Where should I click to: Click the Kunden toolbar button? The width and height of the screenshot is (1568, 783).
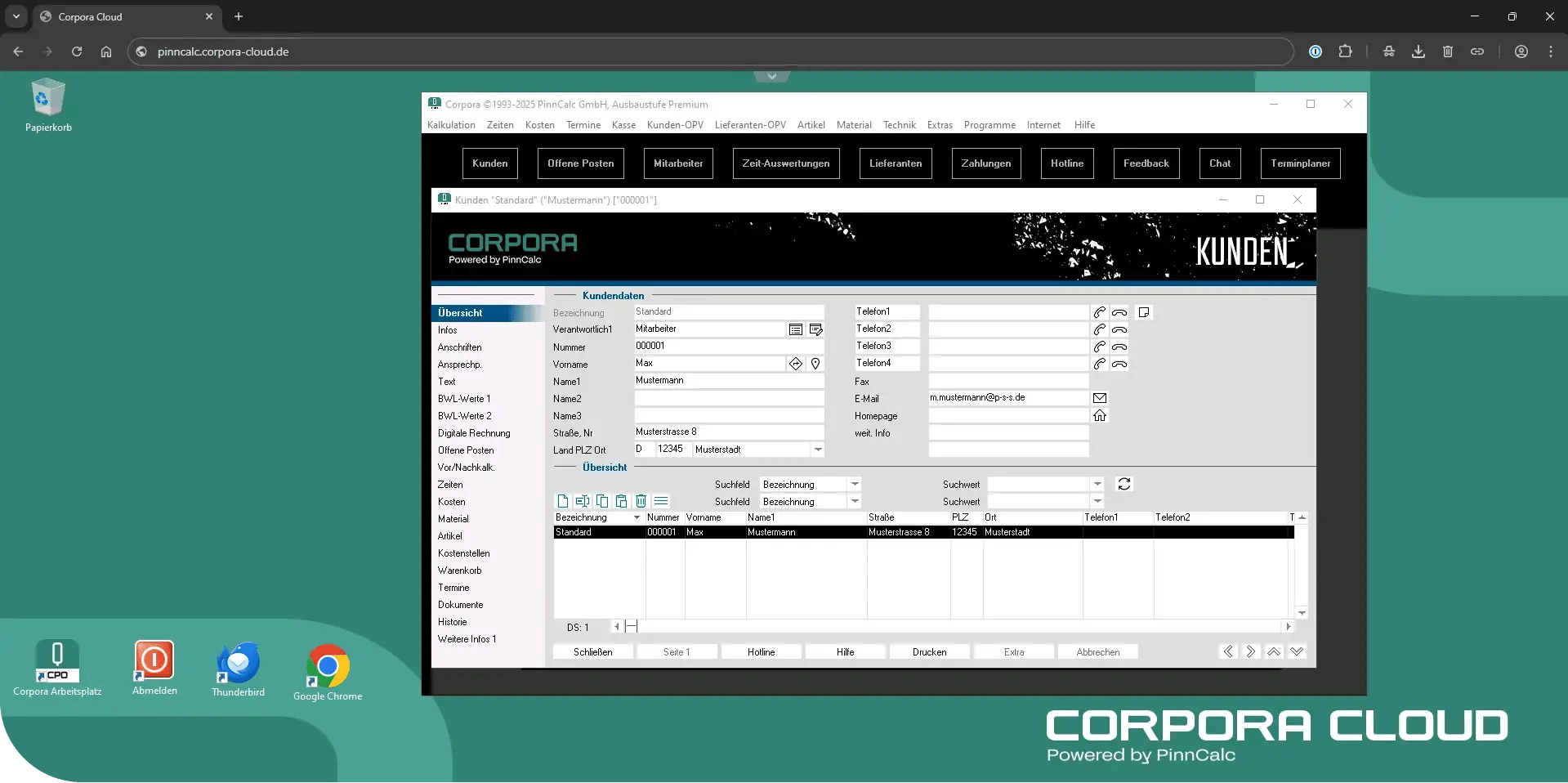tap(490, 163)
